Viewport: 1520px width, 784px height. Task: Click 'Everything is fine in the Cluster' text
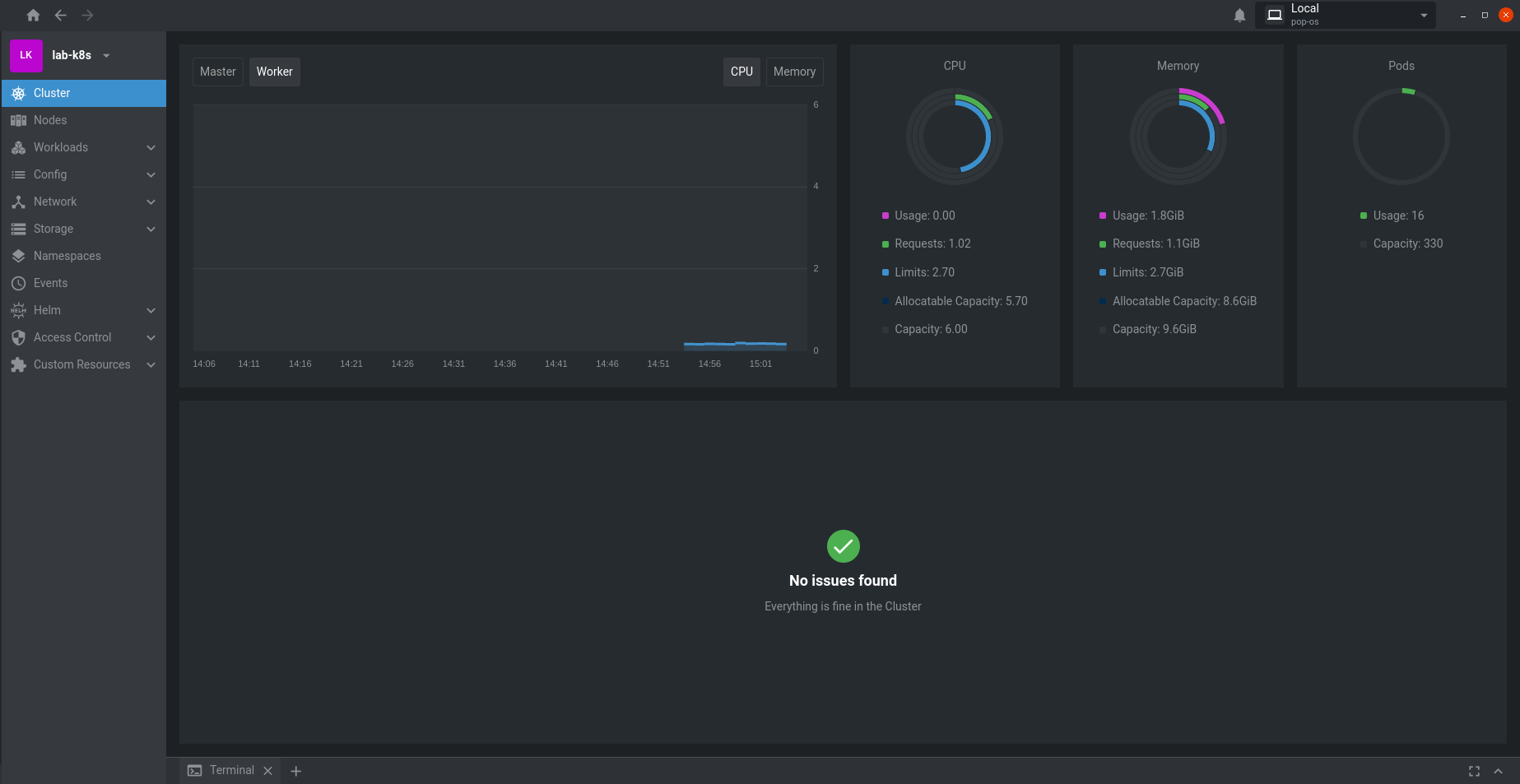tap(843, 606)
